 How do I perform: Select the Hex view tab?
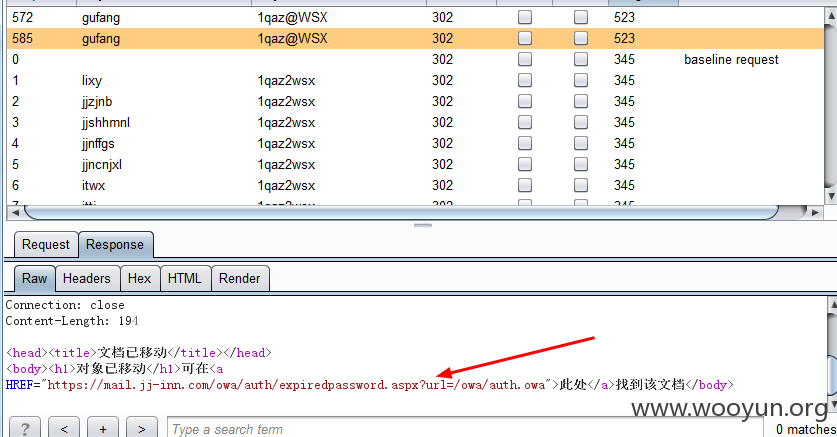tap(139, 278)
